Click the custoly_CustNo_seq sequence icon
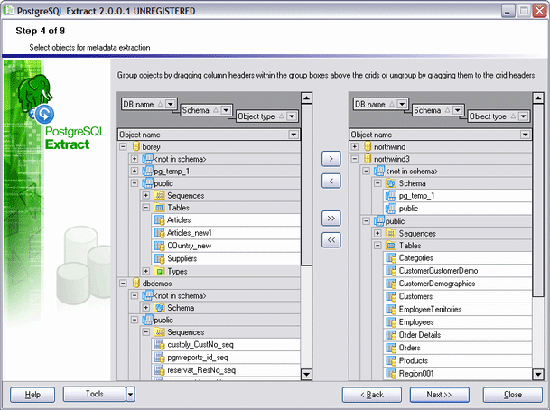Screen dimensions: 550x410 point(159,345)
